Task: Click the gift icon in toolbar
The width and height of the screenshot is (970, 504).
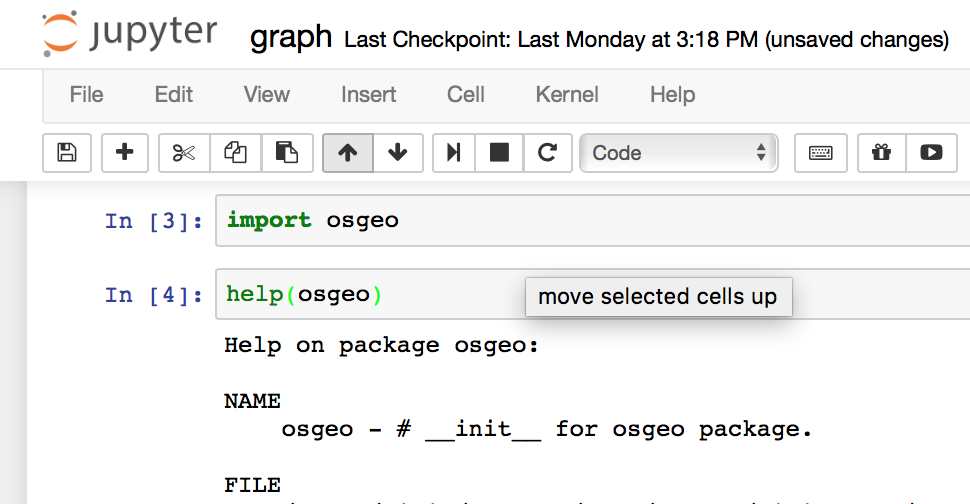Action: click(880, 153)
